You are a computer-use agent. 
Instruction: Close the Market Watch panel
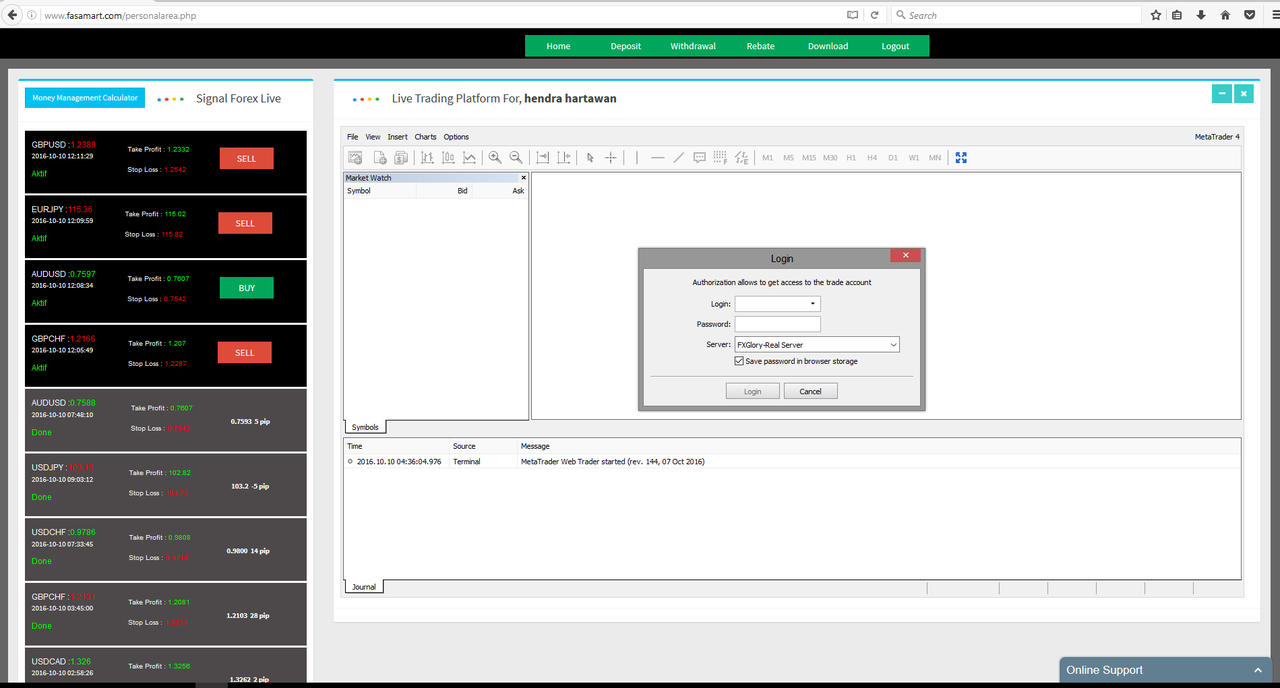(523, 177)
